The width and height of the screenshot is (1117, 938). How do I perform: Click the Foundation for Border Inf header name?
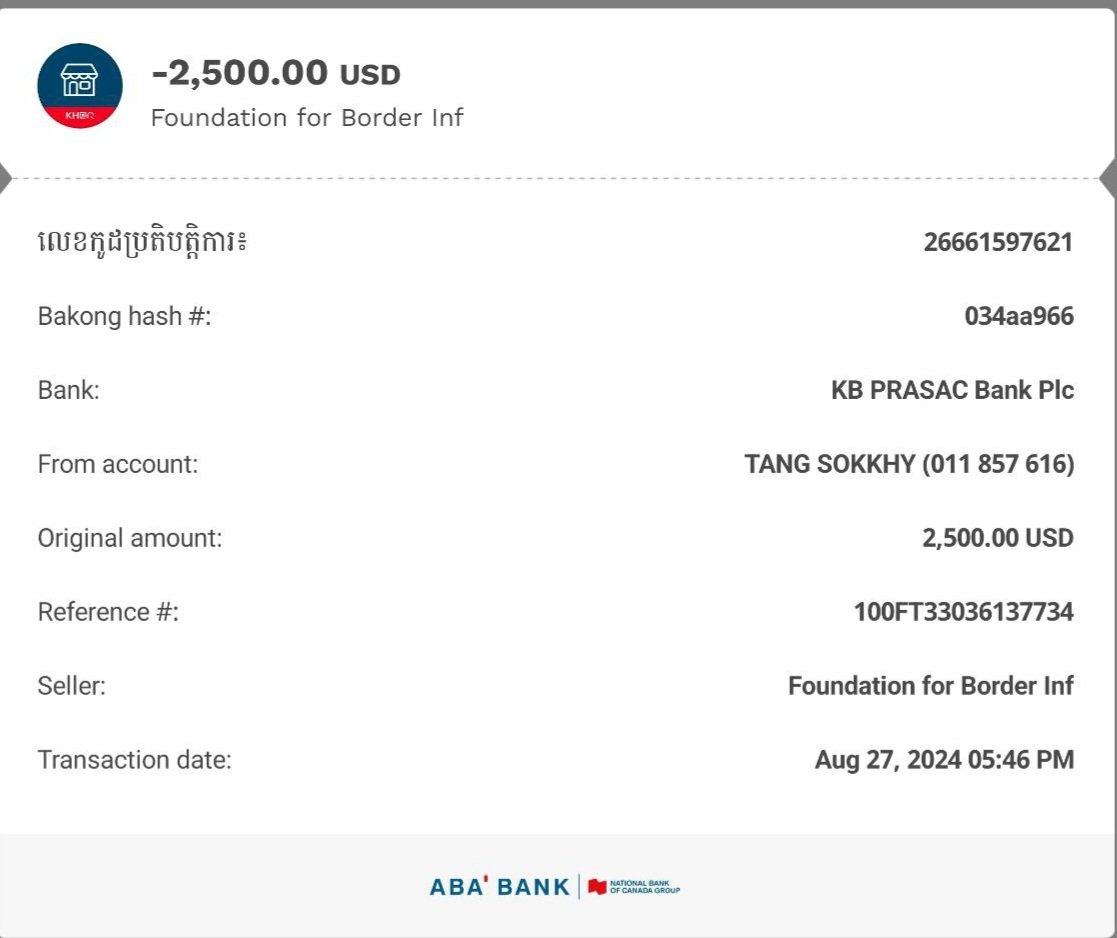tap(307, 118)
